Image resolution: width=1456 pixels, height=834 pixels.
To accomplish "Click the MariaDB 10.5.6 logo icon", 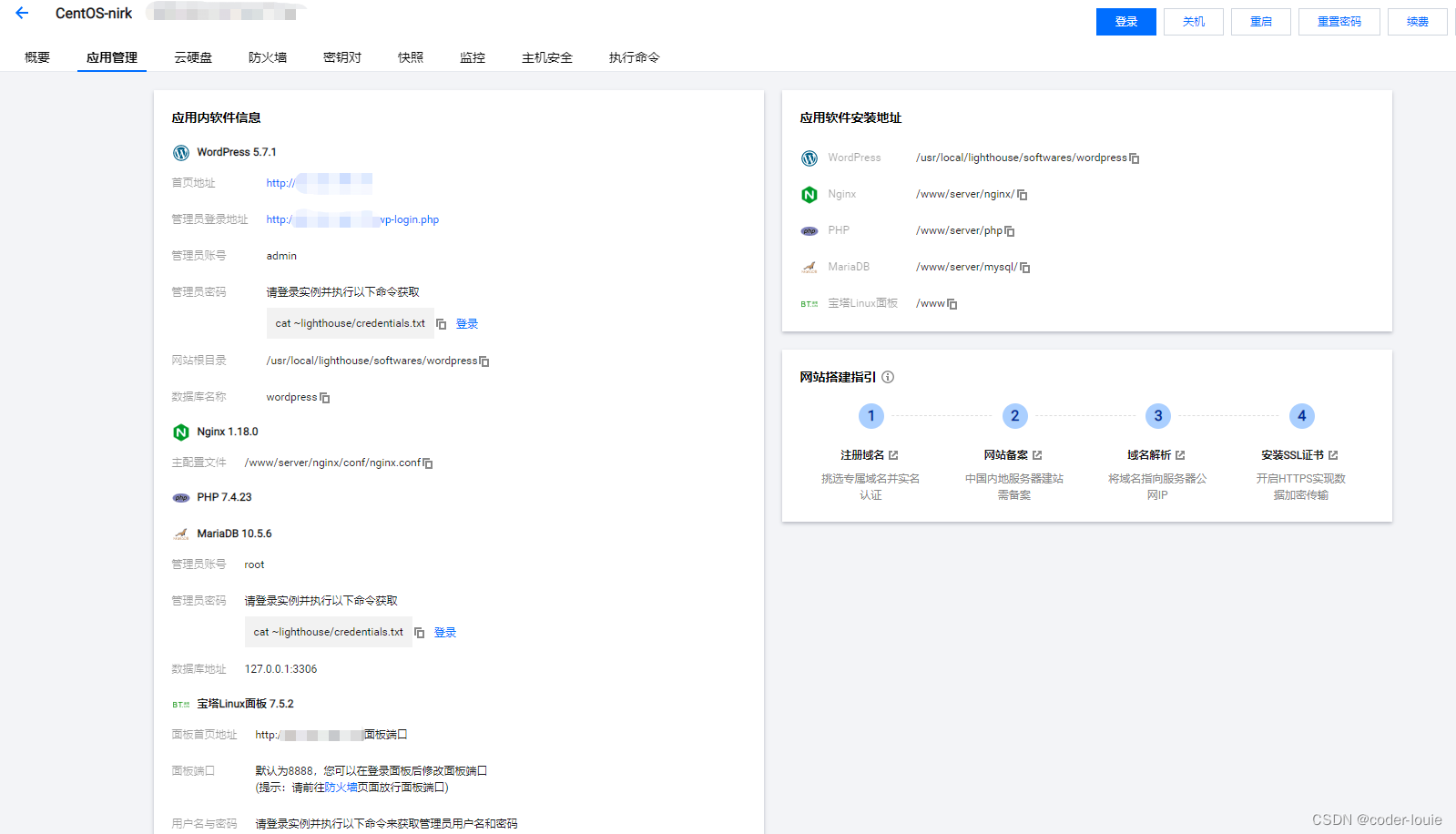I will [181, 534].
